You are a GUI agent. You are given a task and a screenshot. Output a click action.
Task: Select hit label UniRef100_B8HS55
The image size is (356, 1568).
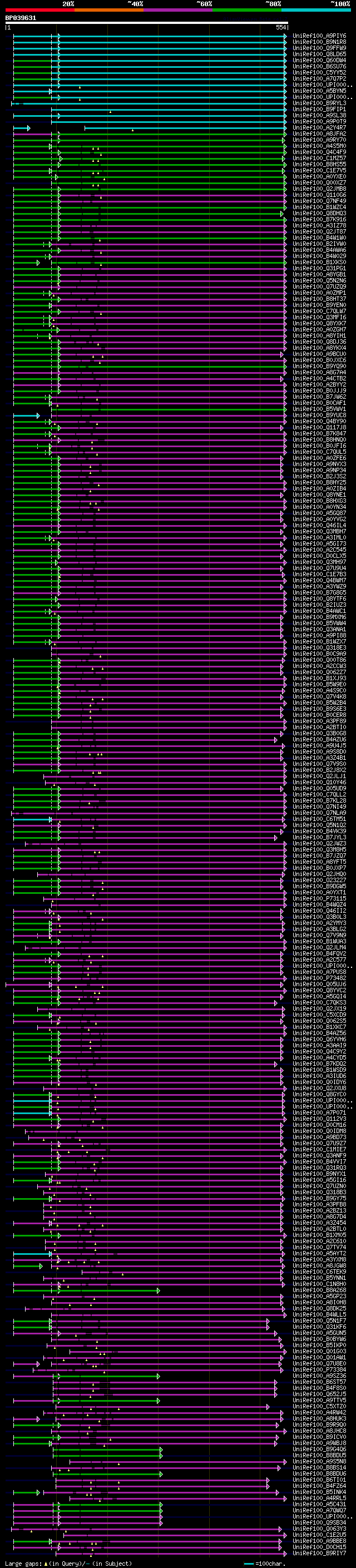point(319,164)
